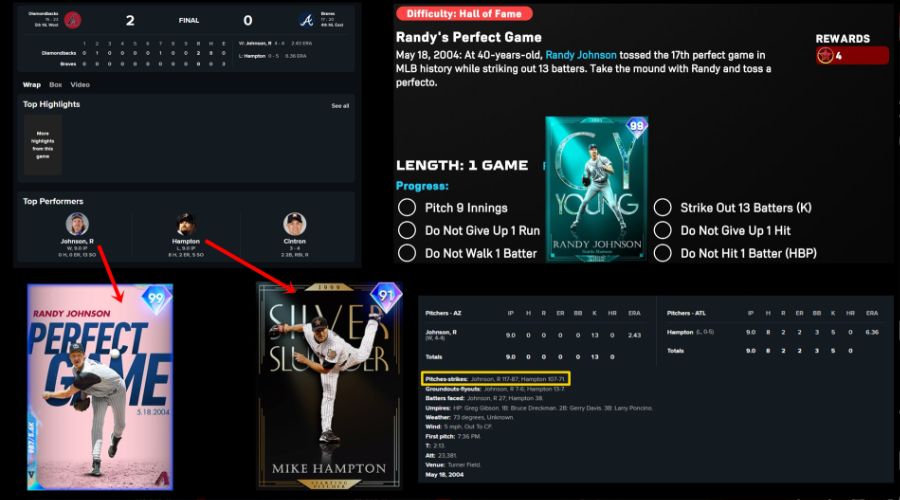Click the Randy Johnson Perfect Game card
900x500 pixels.
click(100, 385)
